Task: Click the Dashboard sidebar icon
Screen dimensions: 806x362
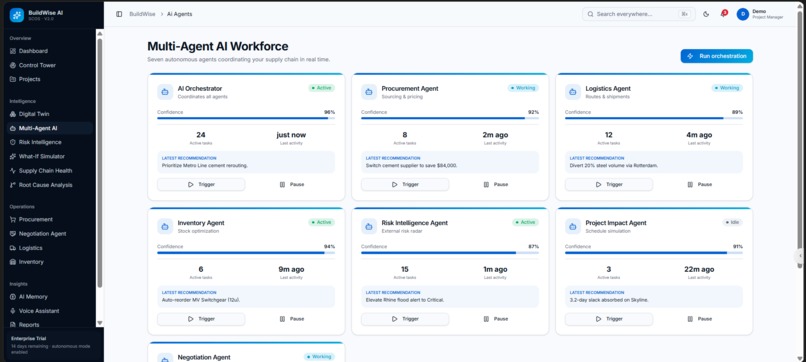Action: point(13,51)
